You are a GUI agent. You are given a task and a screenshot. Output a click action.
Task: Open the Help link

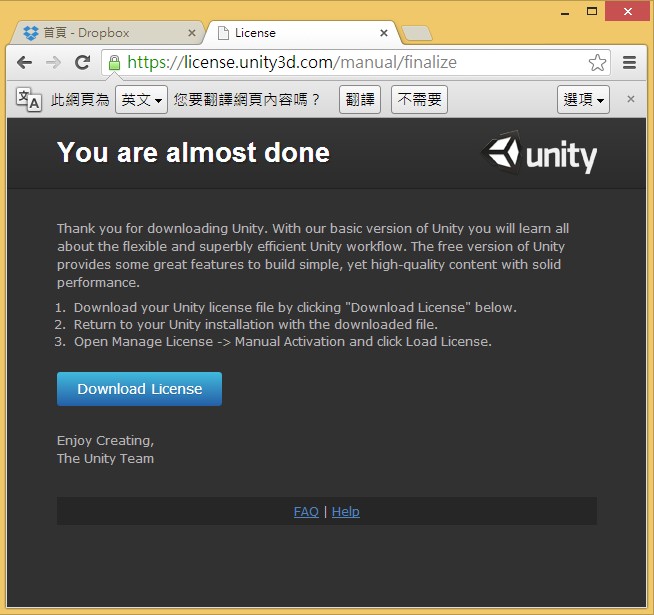point(346,512)
